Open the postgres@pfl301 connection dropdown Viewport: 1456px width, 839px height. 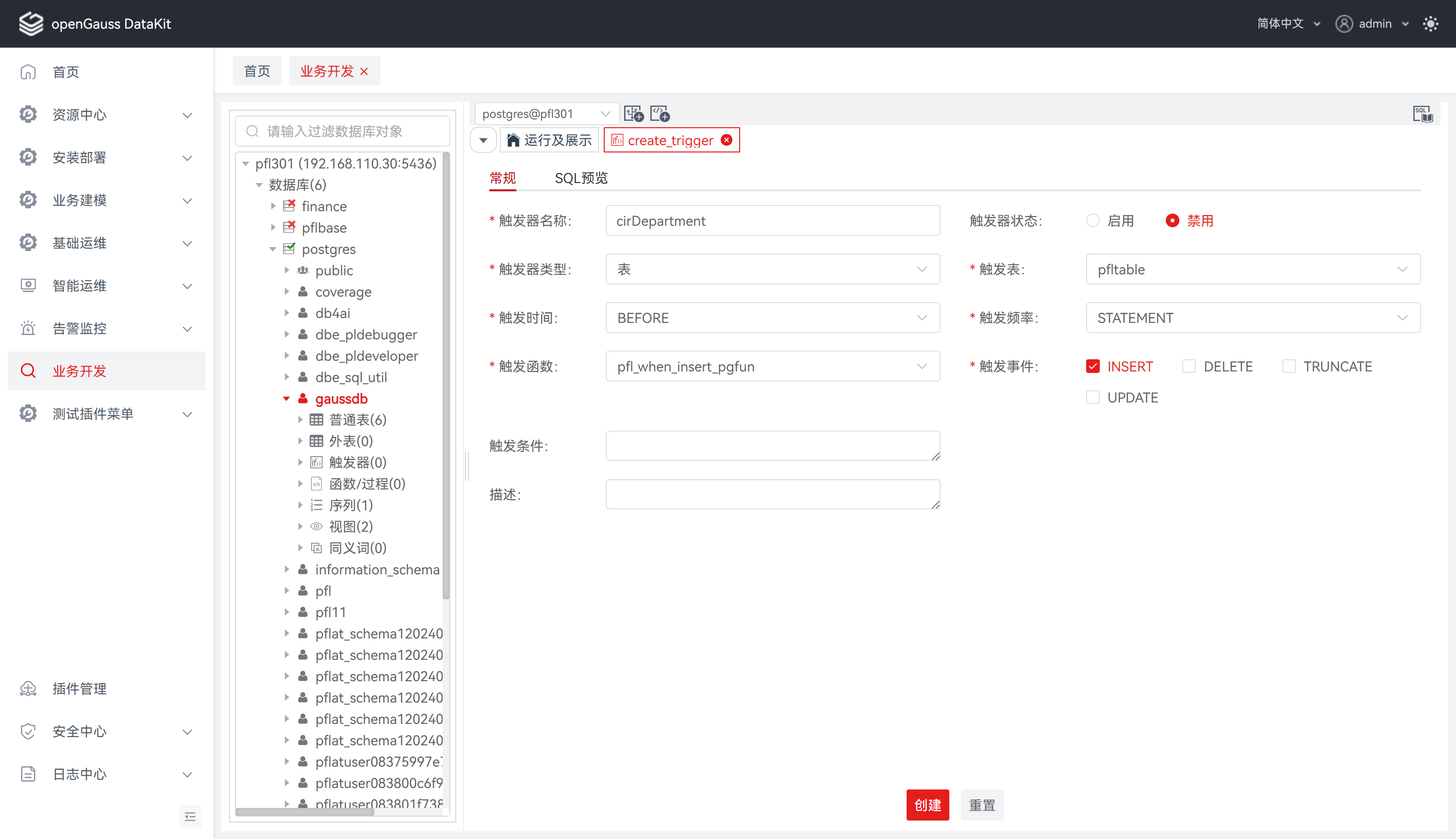pos(546,114)
